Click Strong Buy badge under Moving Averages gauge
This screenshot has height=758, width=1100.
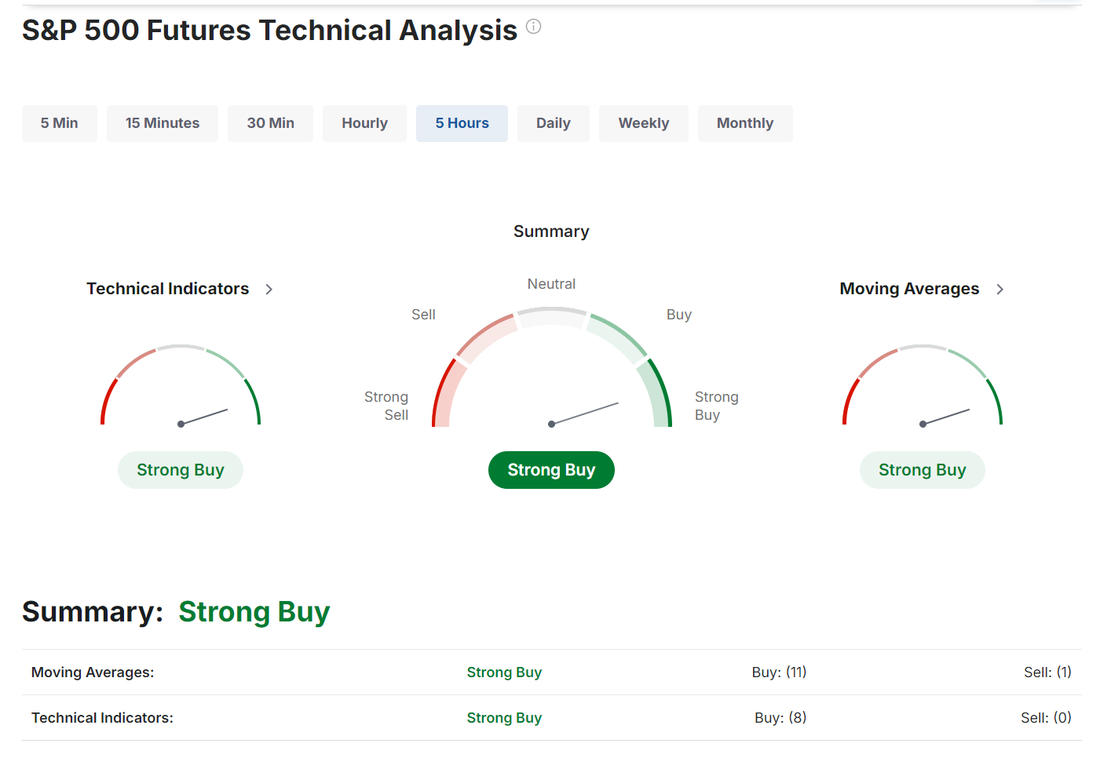(x=922, y=470)
